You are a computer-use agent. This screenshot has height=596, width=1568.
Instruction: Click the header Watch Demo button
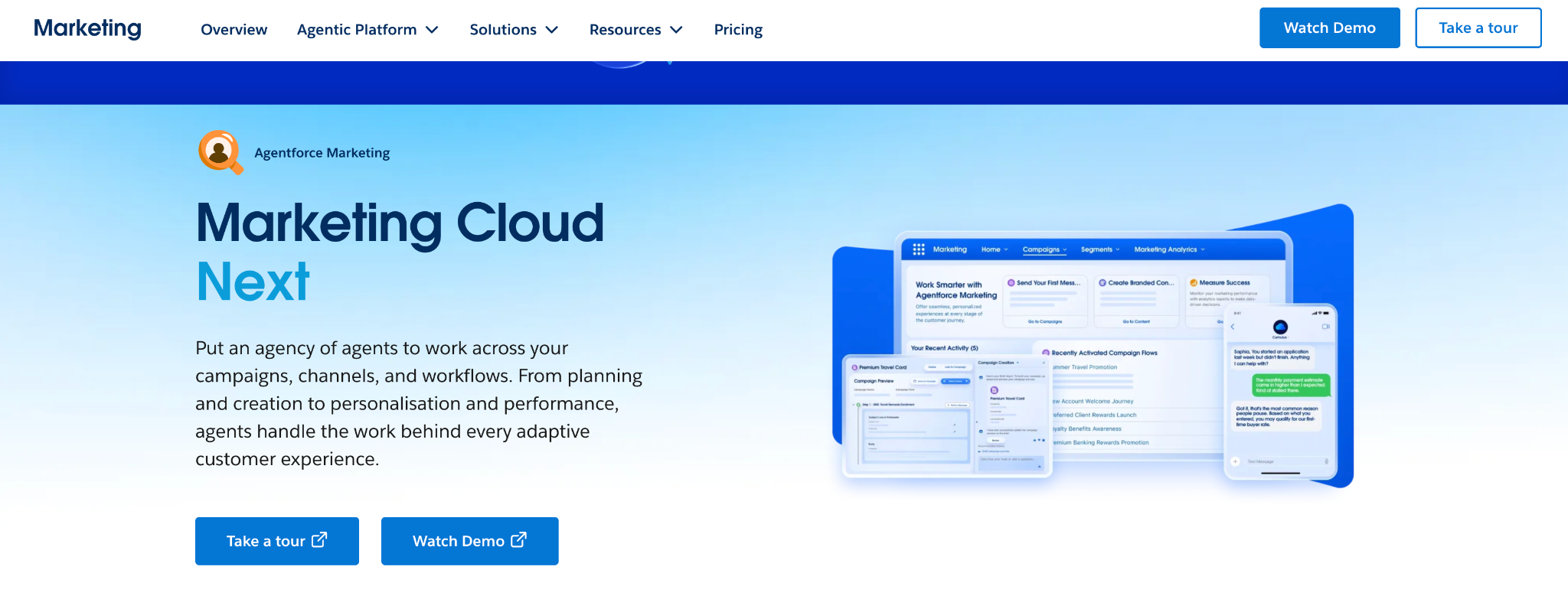tap(1329, 28)
